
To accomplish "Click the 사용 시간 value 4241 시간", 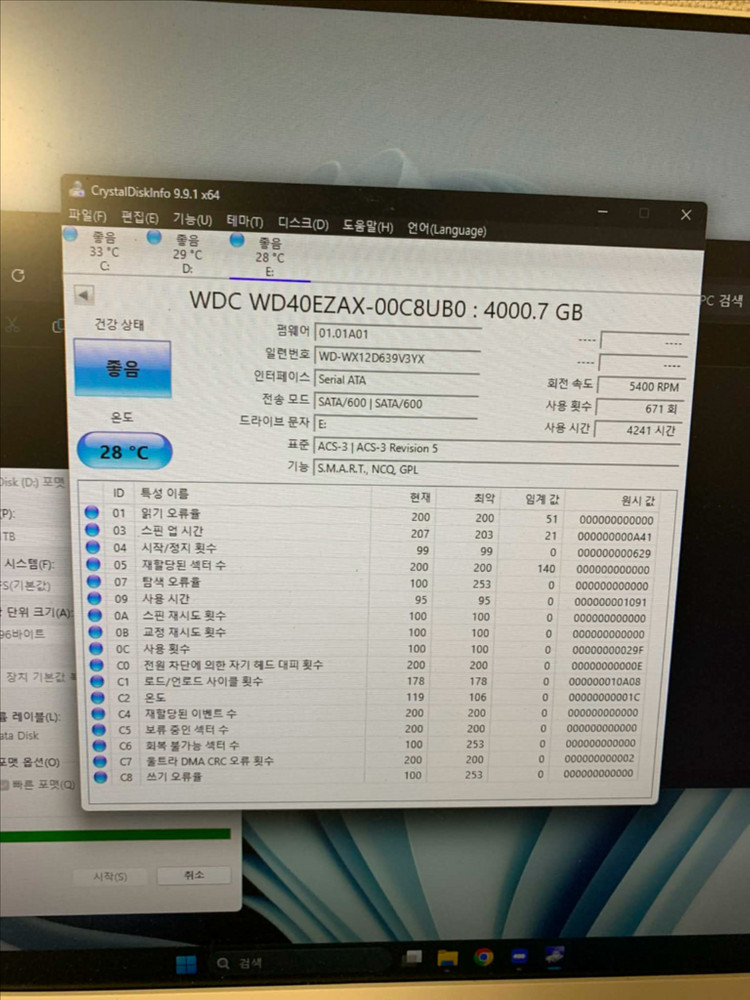I will 638,430.
